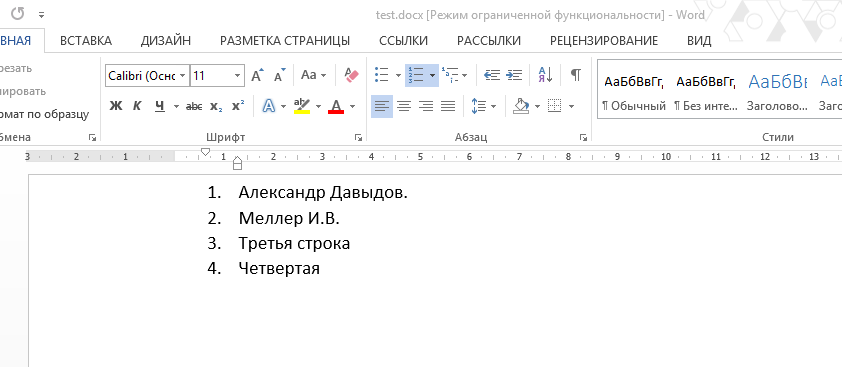Click the borders button
842x367 pixels.
pyautogui.click(x=555, y=106)
